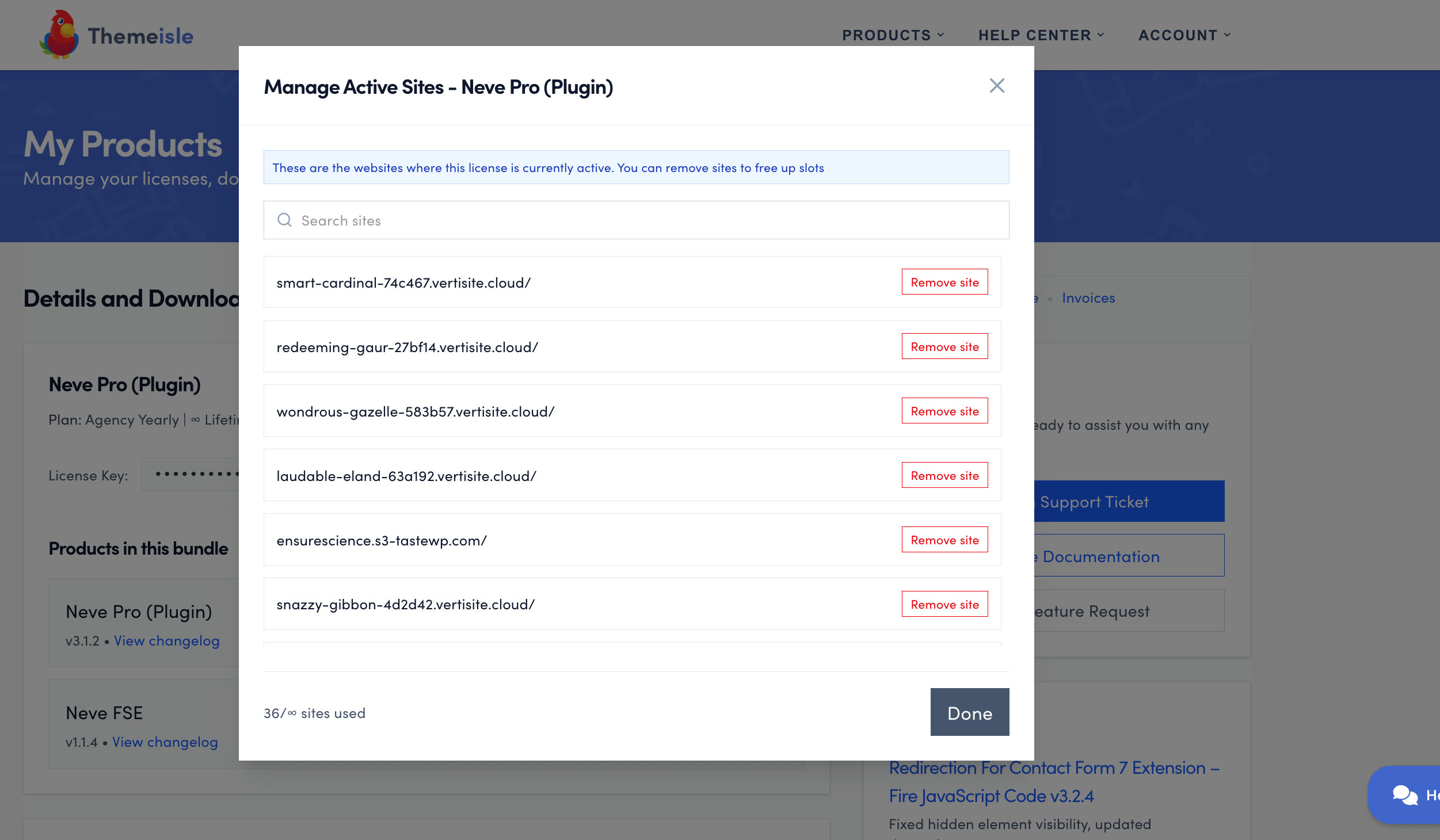Remove site redeeming-gaur-27bf14.vertisite.cloud
The image size is (1440, 840).
(944, 346)
